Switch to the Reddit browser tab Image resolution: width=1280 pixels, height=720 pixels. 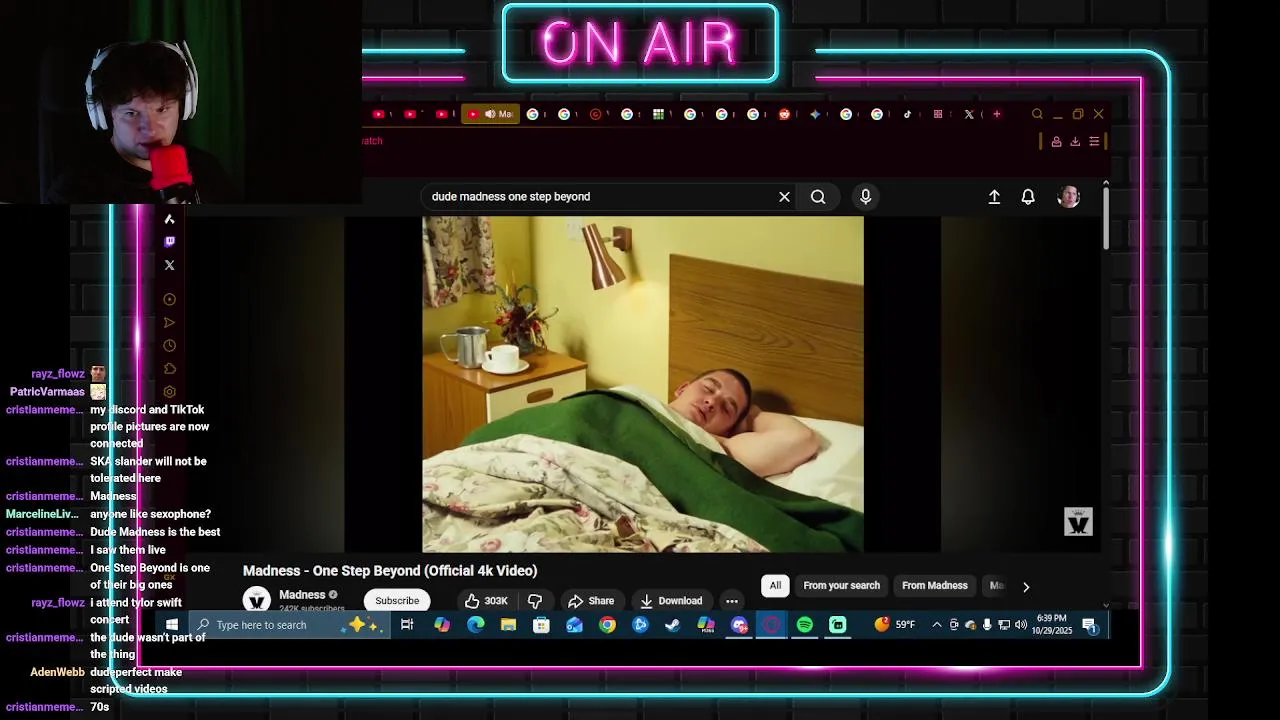click(784, 114)
